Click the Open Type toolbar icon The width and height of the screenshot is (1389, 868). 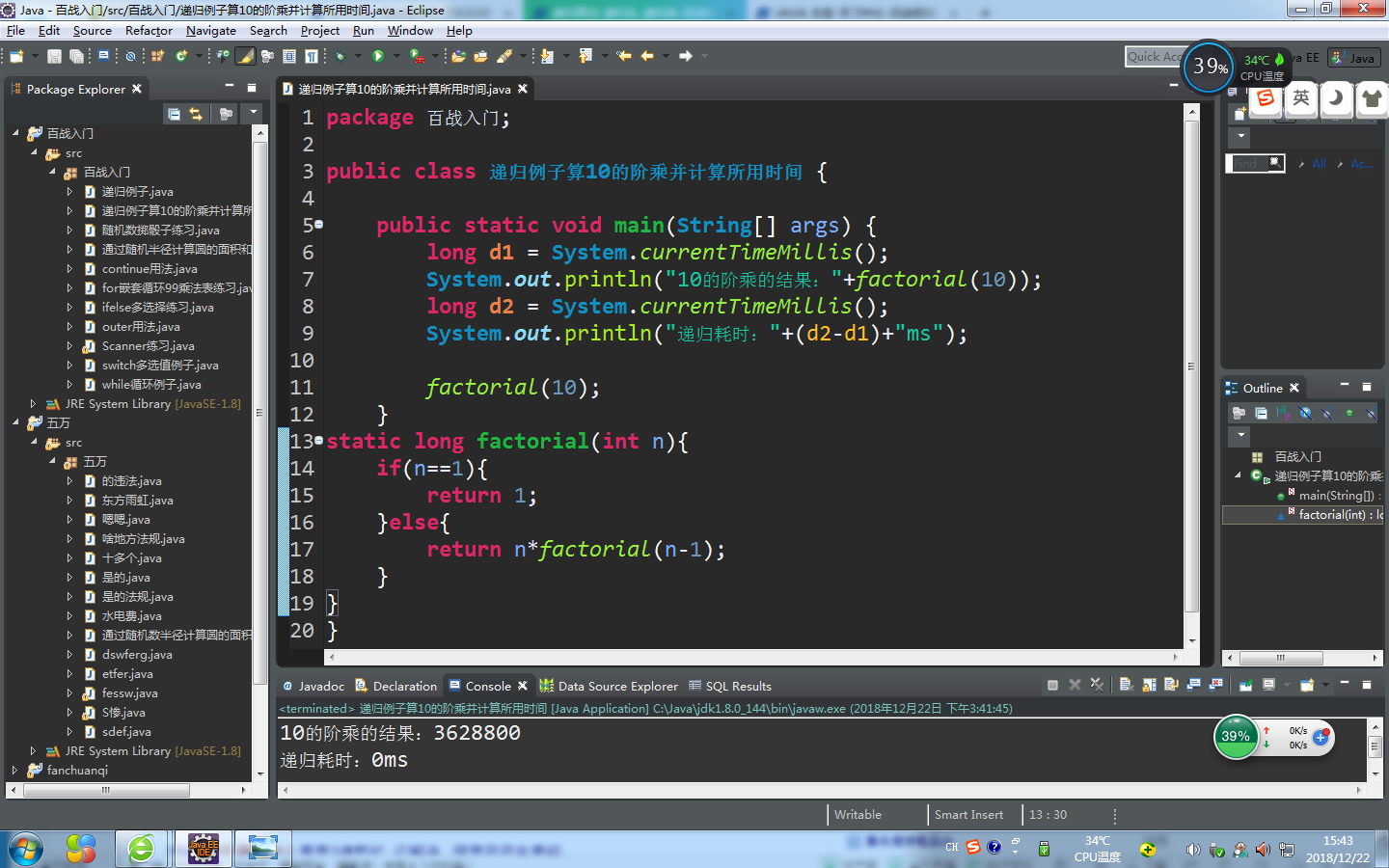tap(458, 56)
